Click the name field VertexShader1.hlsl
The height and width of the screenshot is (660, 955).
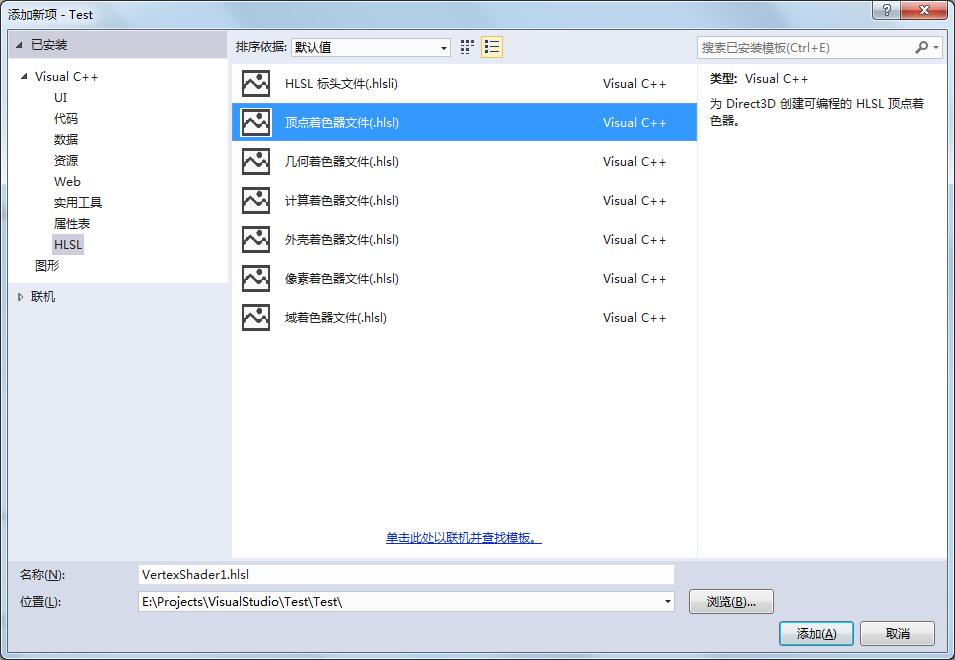point(406,575)
